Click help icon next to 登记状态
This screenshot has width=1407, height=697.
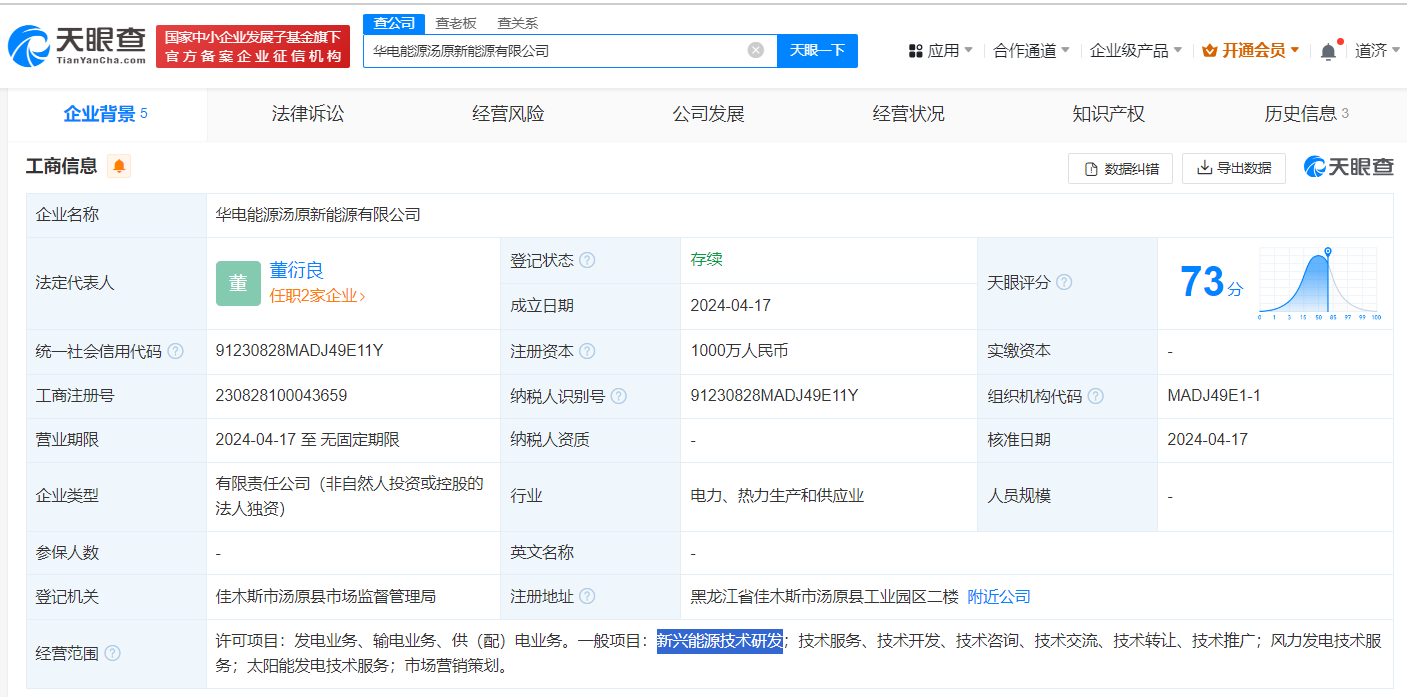pos(587,261)
